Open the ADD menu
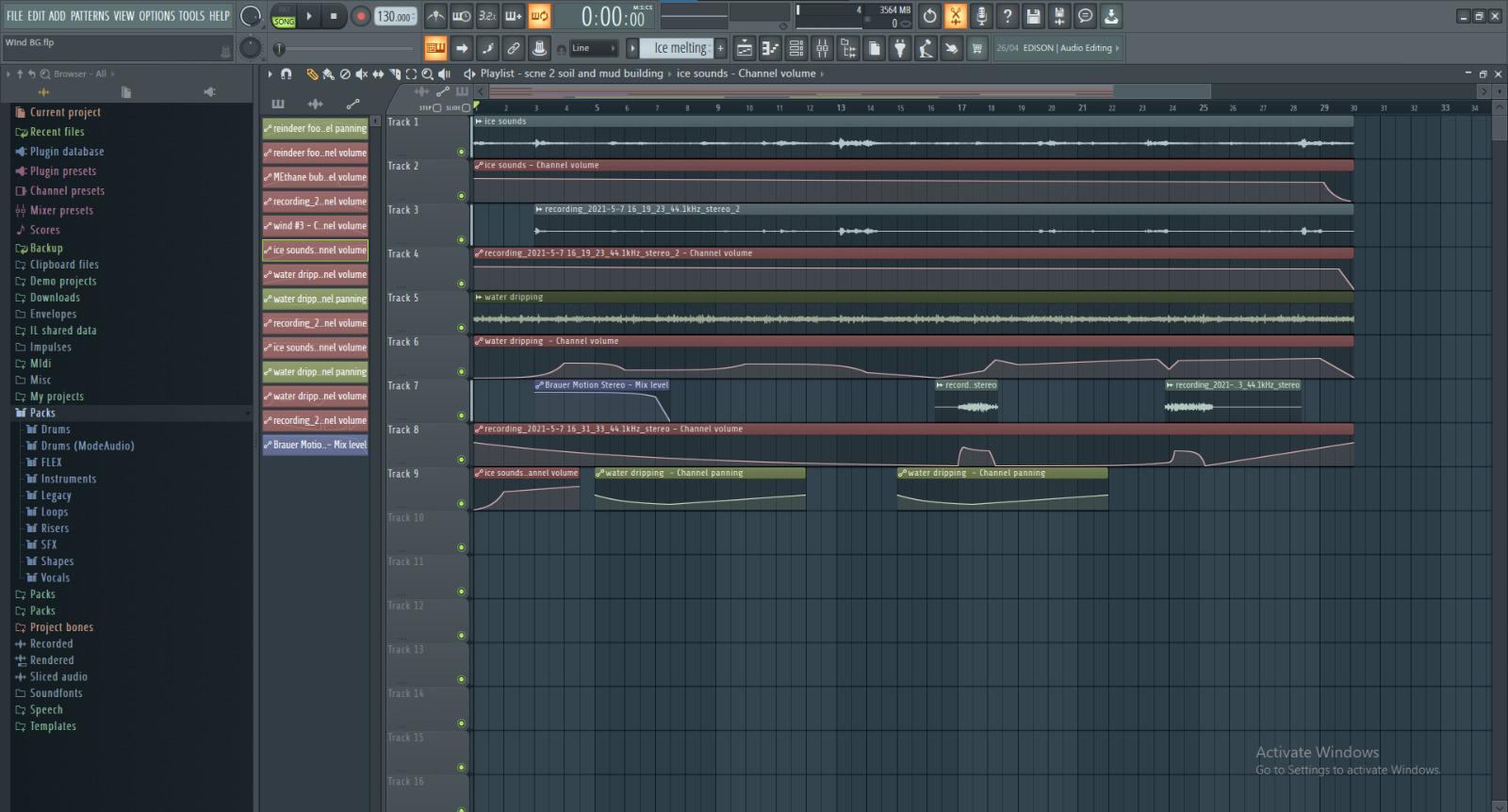Image resolution: width=1508 pixels, height=812 pixels. point(57,16)
